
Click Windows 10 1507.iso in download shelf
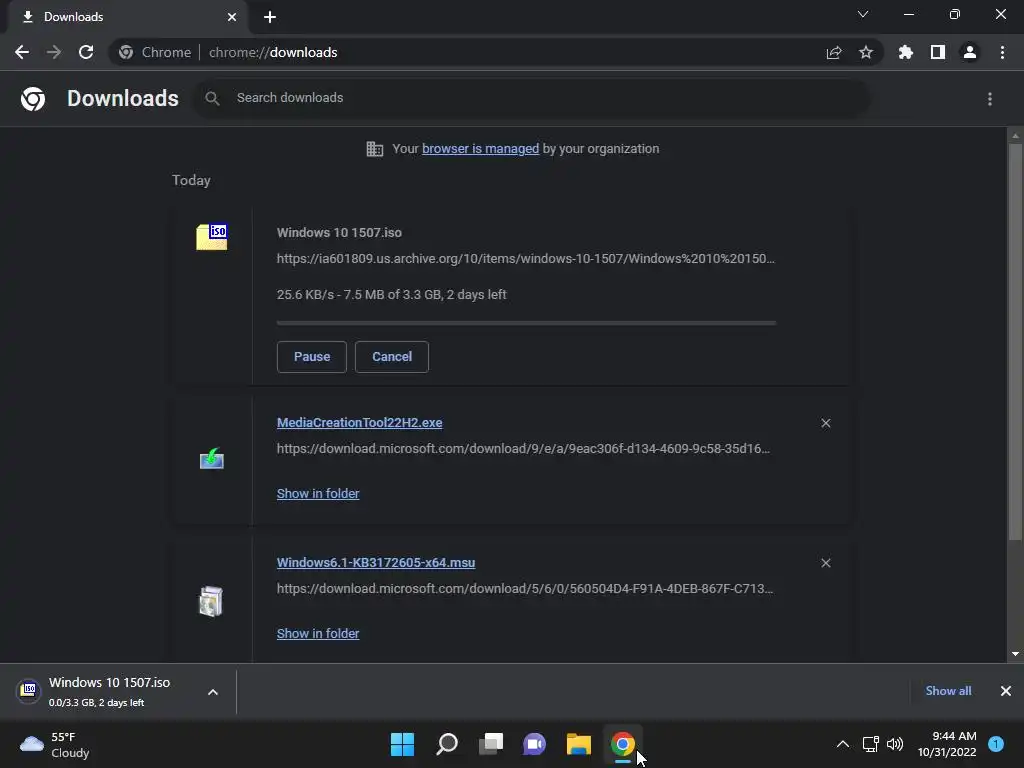[x=109, y=692]
